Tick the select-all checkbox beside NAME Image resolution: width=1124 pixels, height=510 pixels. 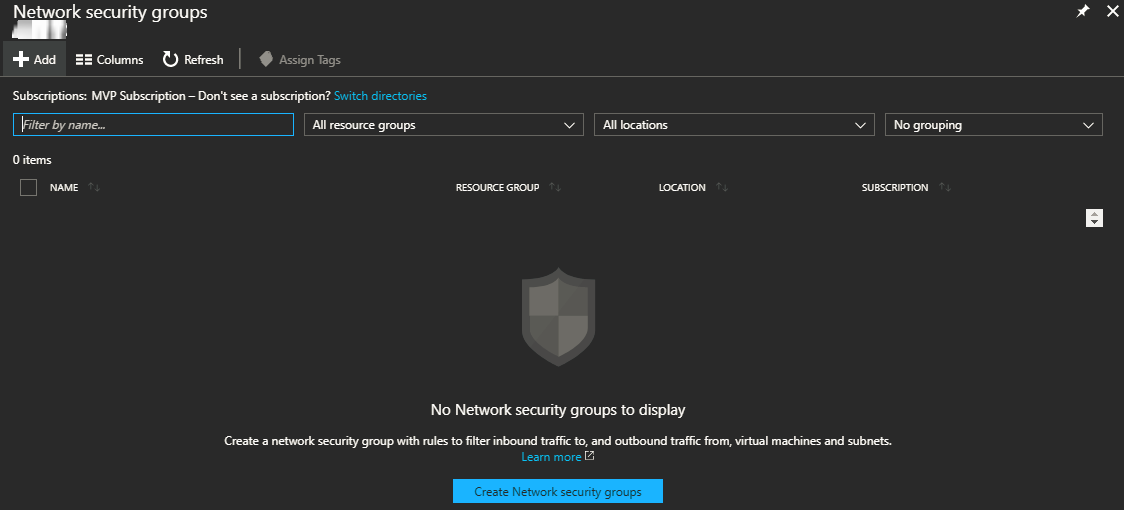pos(29,187)
